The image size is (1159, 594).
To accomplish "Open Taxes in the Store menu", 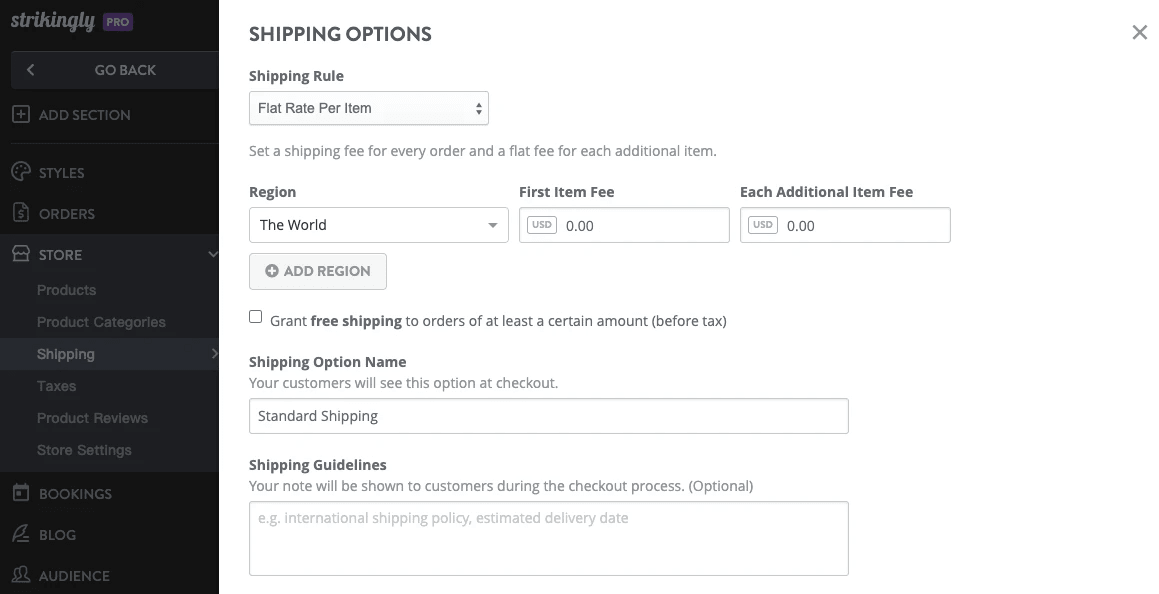I will coord(56,386).
